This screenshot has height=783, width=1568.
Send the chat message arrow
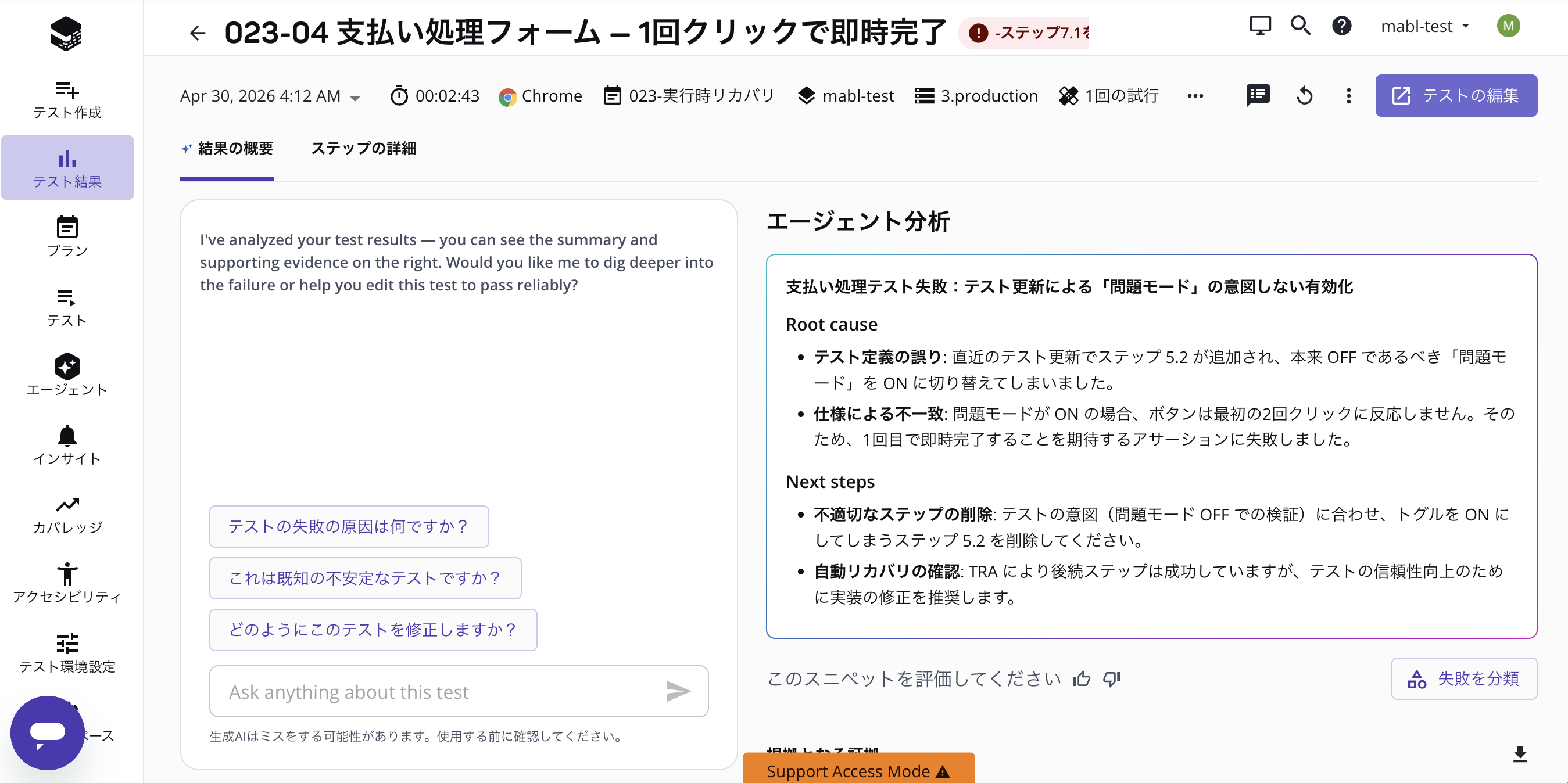point(678,691)
